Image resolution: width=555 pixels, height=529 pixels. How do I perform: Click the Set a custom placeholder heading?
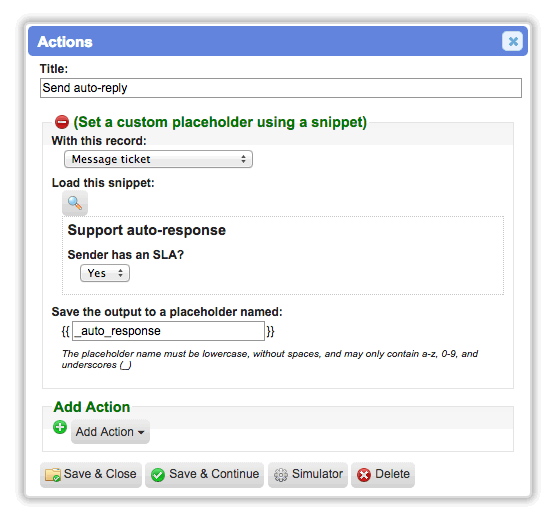click(220, 122)
